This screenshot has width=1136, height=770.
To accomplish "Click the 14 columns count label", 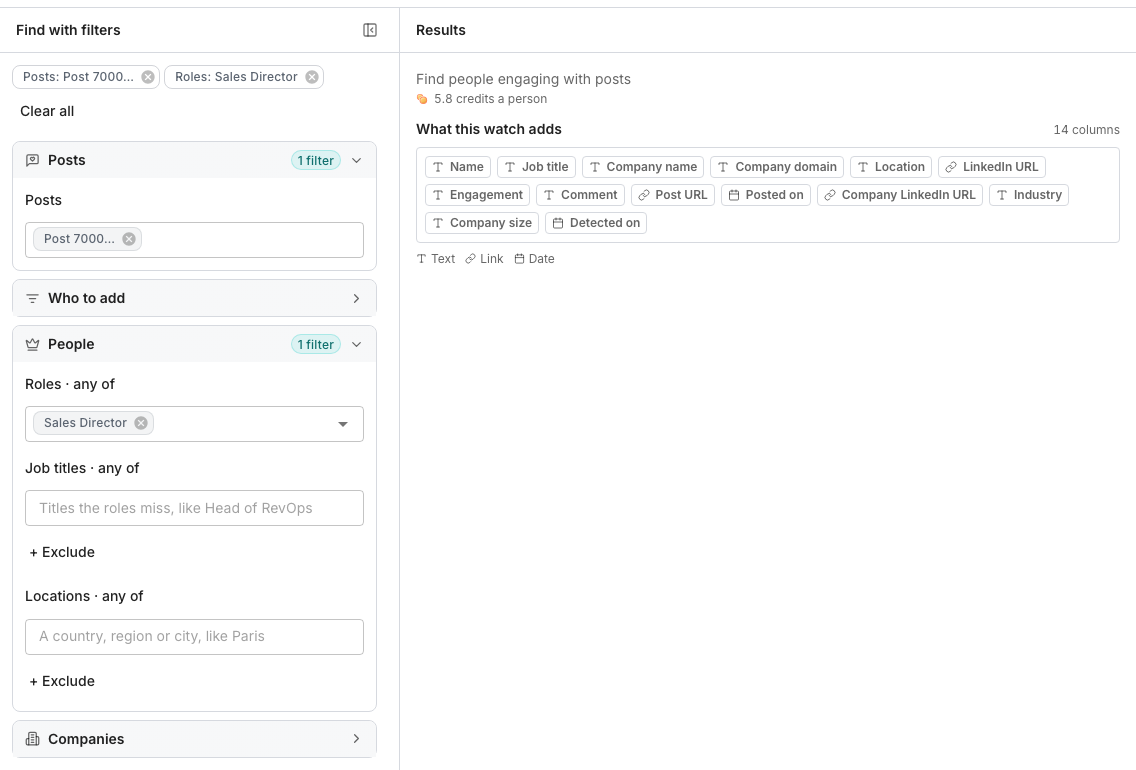I will pos(1086,130).
